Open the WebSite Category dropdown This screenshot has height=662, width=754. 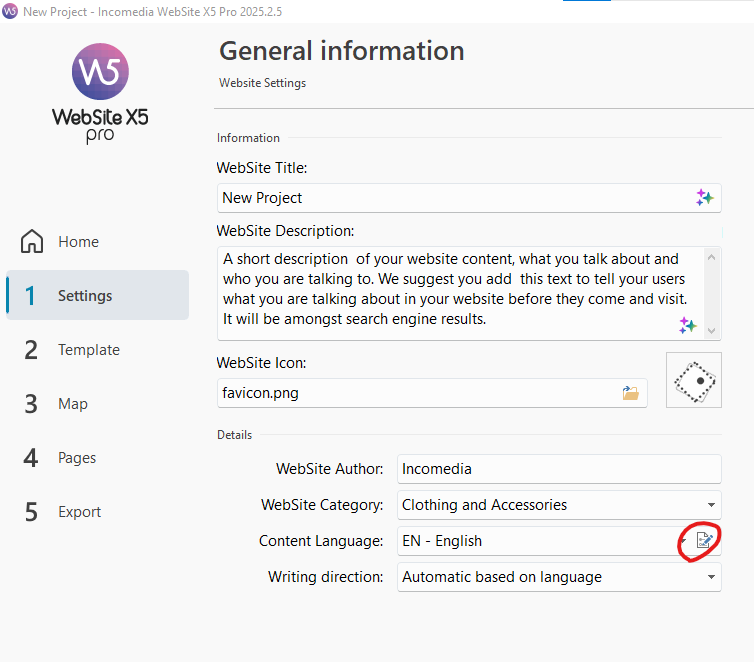pyautogui.click(x=559, y=505)
